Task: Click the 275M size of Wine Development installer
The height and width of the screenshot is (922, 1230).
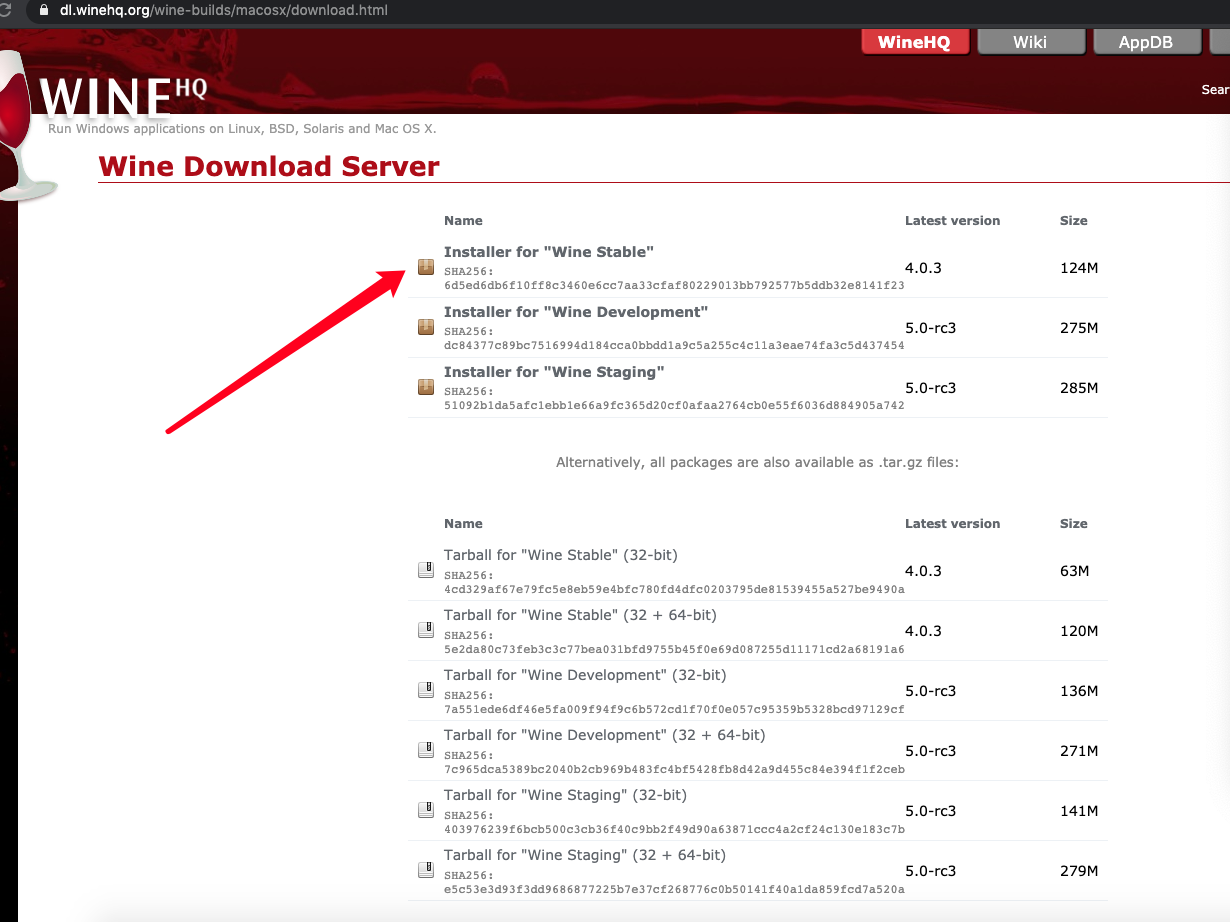Action: click(x=1079, y=328)
